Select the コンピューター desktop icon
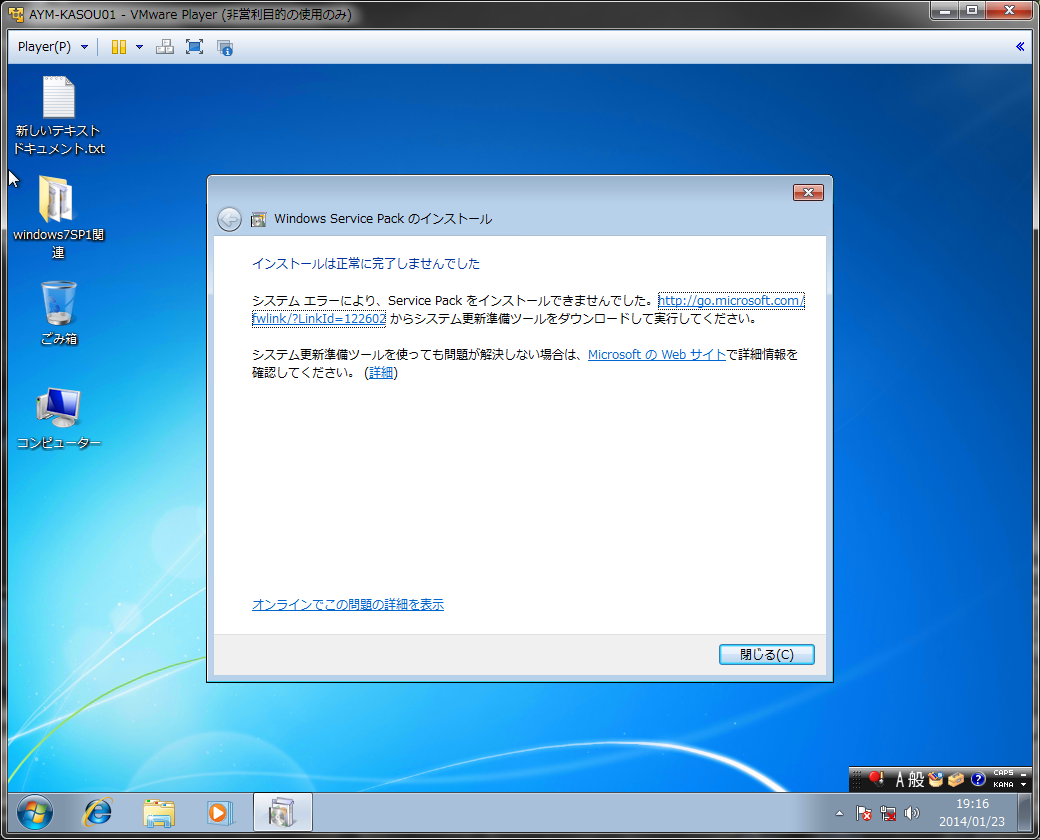 pos(58,418)
